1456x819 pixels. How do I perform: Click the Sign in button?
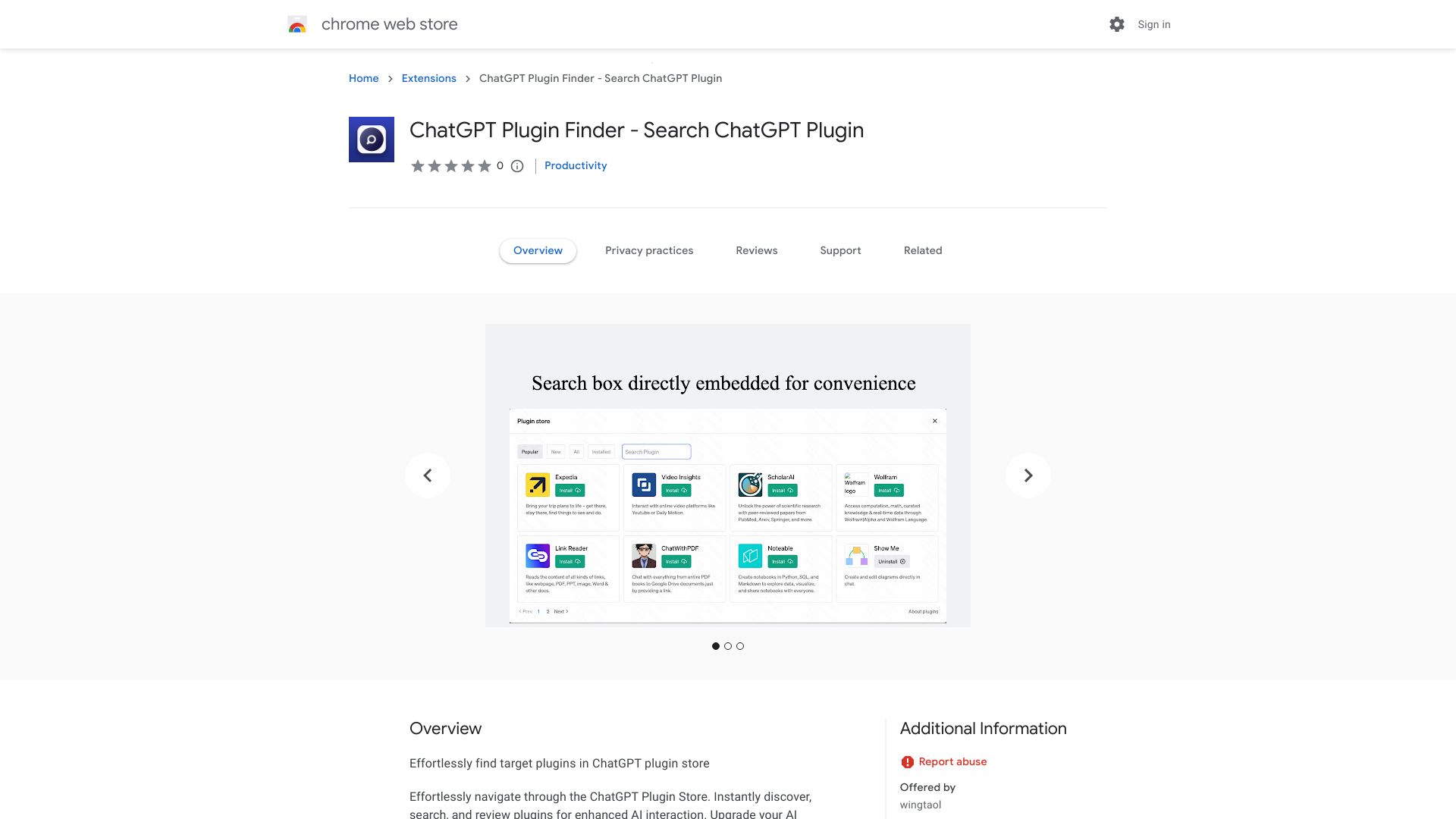1153,24
